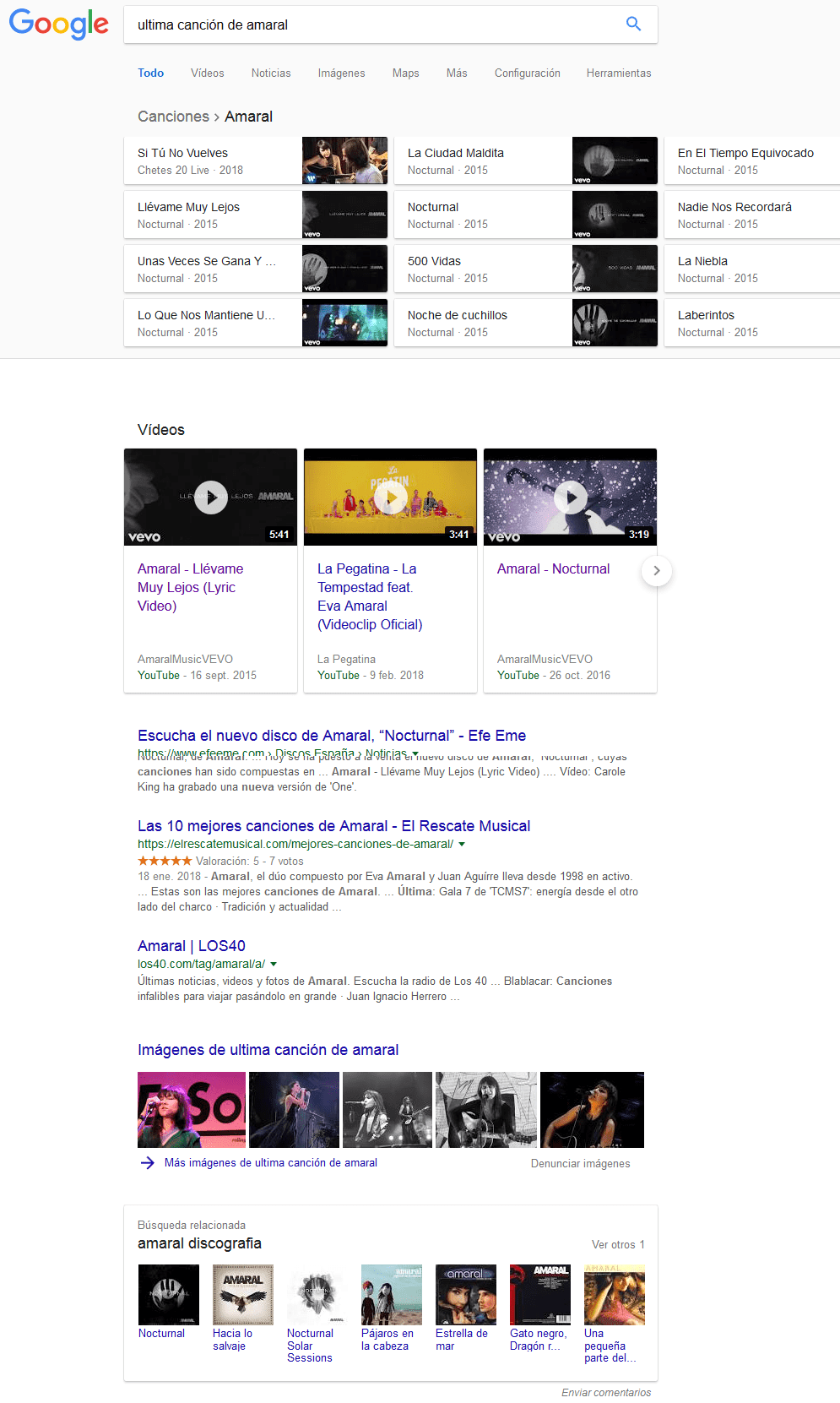Click the magnifying glass search icon
Screen dimensions: 840x1403
[633, 24]
